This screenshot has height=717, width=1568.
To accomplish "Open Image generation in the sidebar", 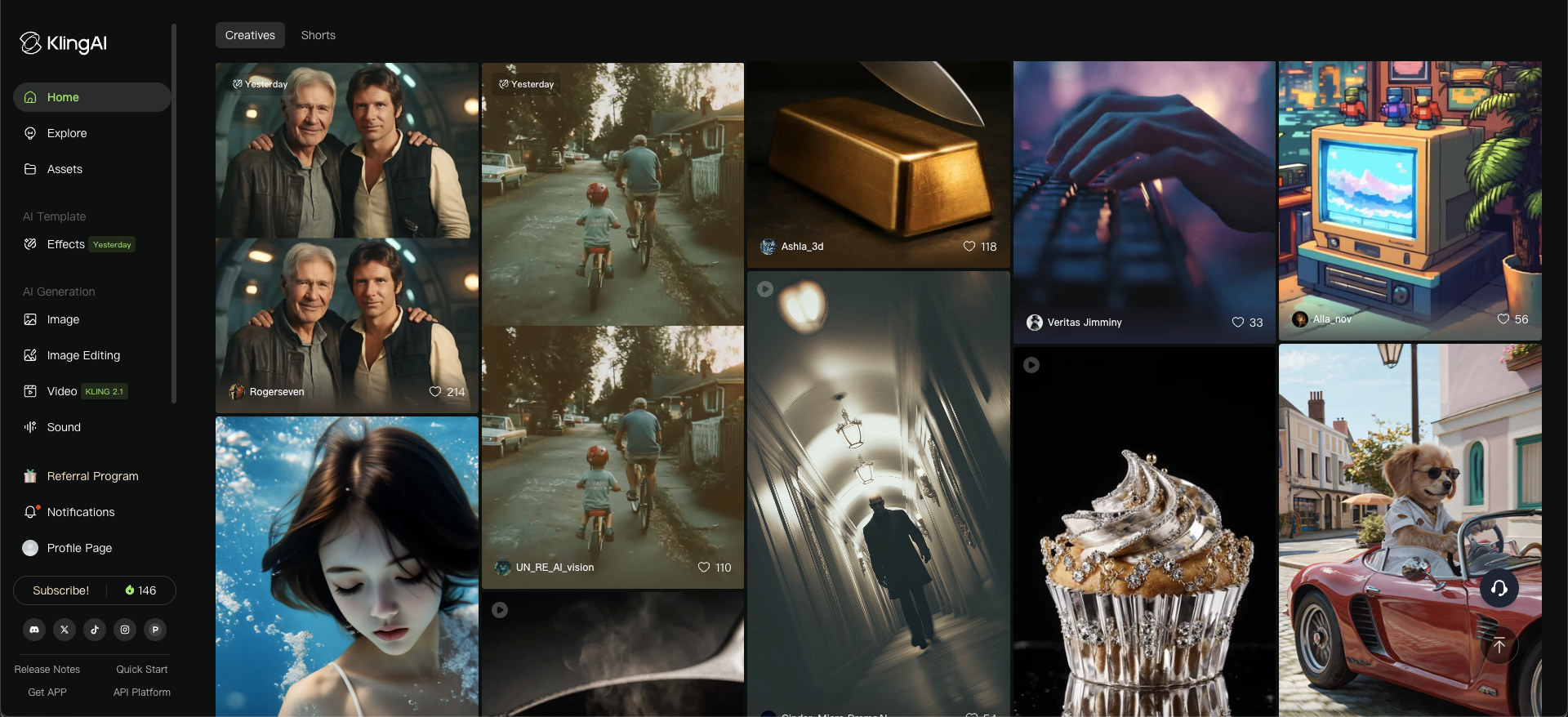I will [x=92, y=319].
